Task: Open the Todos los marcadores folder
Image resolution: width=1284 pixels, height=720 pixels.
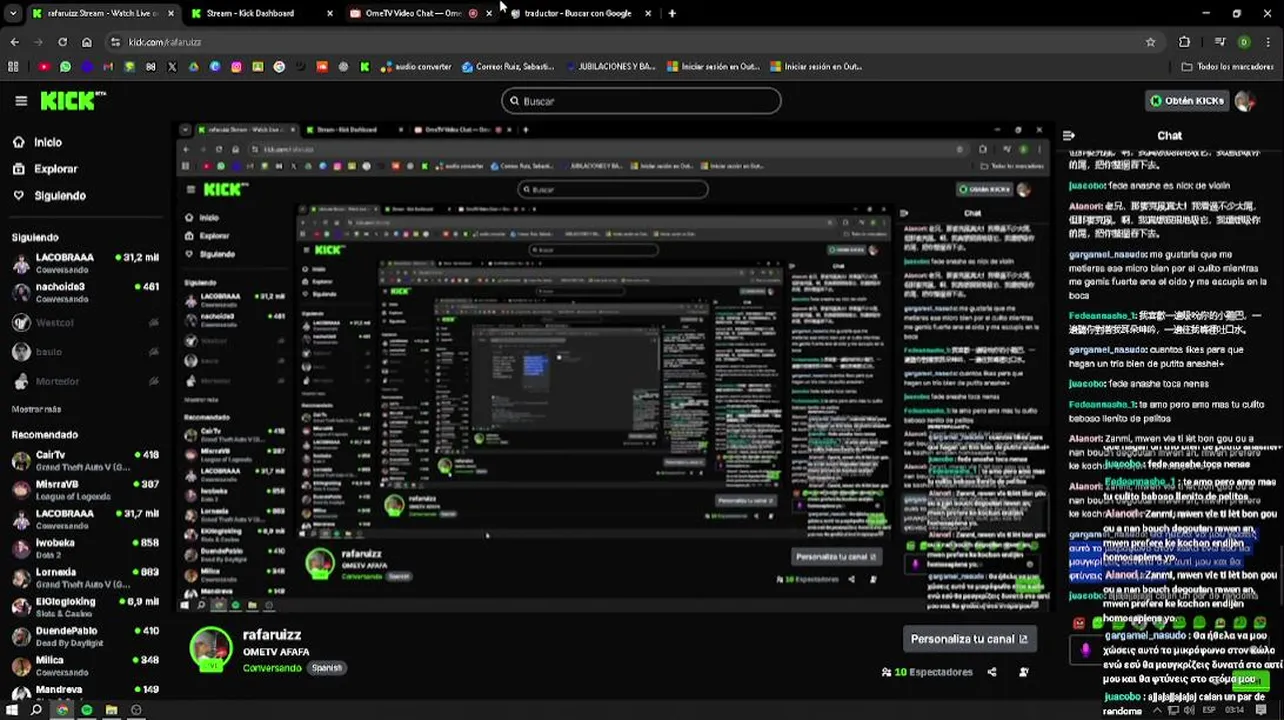Action: point(1228,67)
